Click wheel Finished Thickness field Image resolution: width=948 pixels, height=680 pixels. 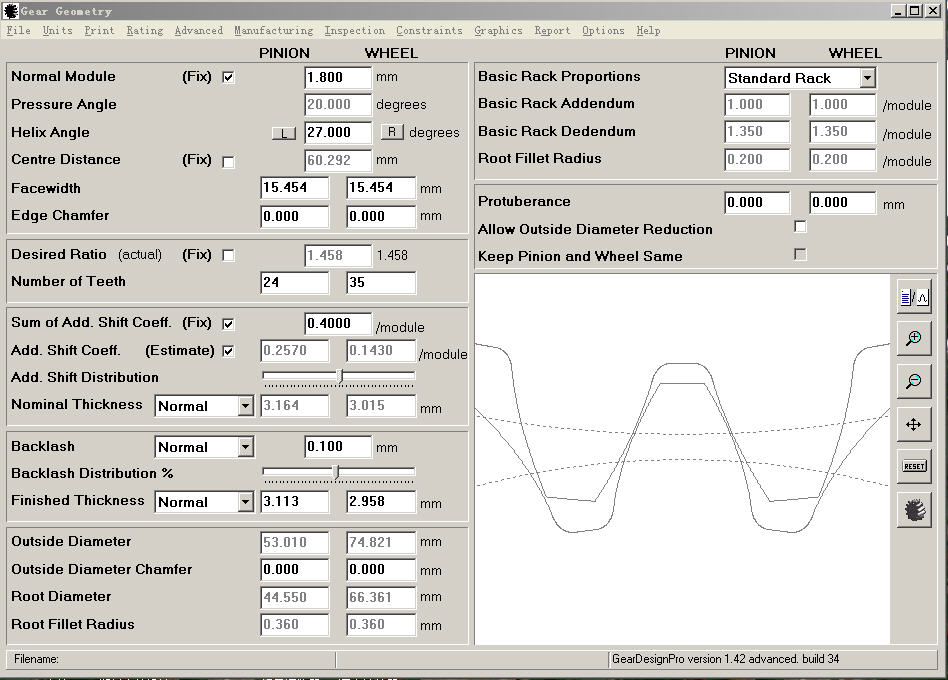381,501
